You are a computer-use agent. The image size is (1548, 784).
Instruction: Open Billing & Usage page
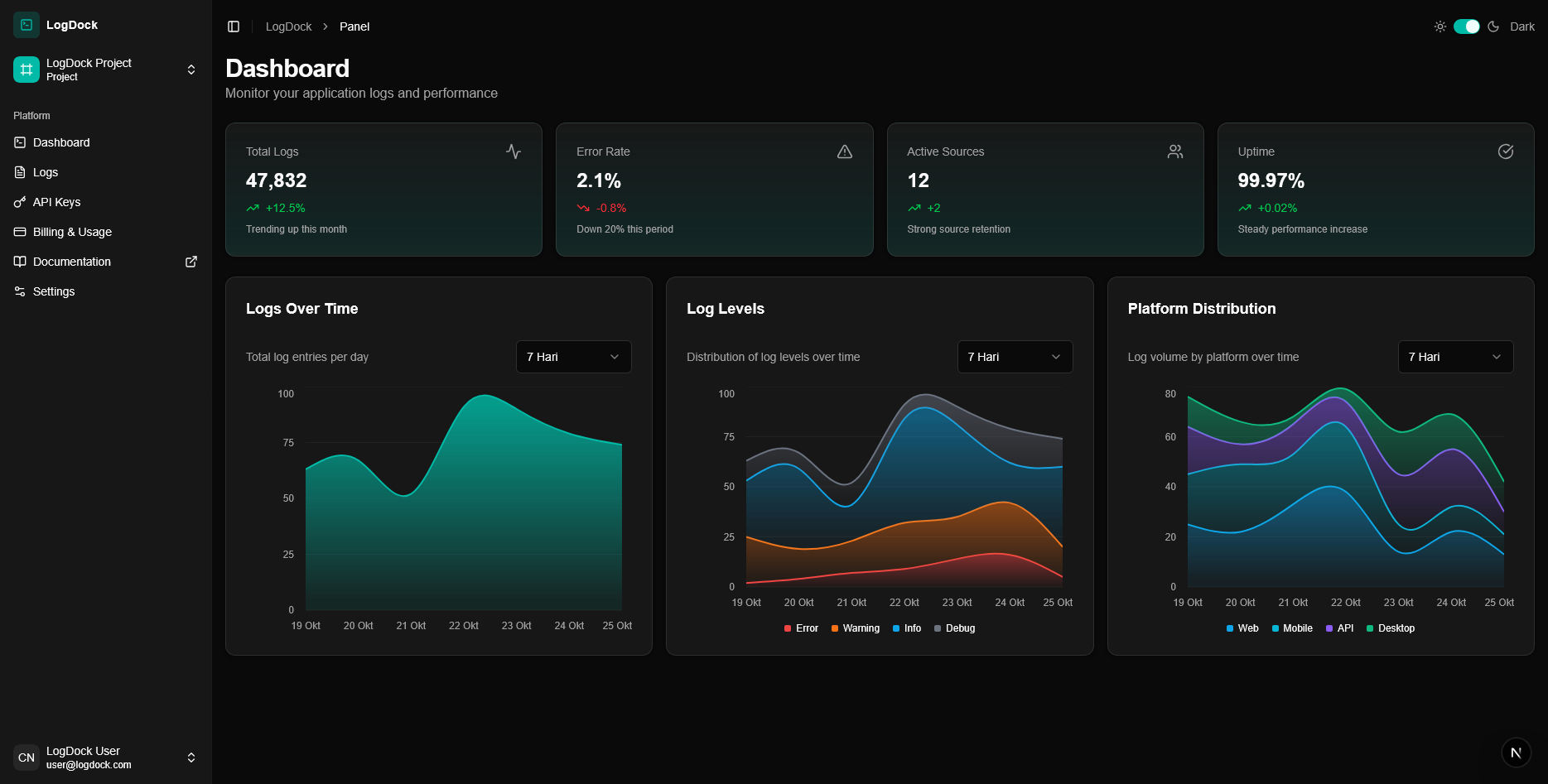pos(72,232)
